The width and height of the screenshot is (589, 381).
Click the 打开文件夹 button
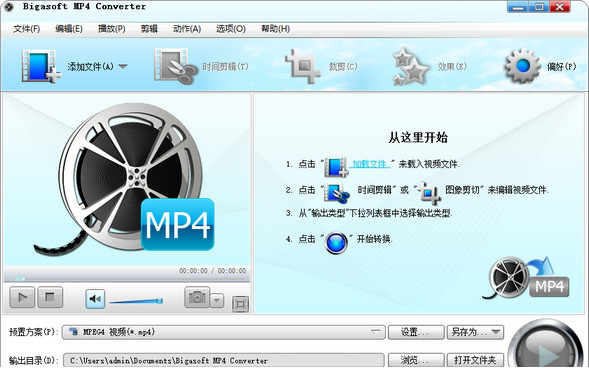pos(475,360)
